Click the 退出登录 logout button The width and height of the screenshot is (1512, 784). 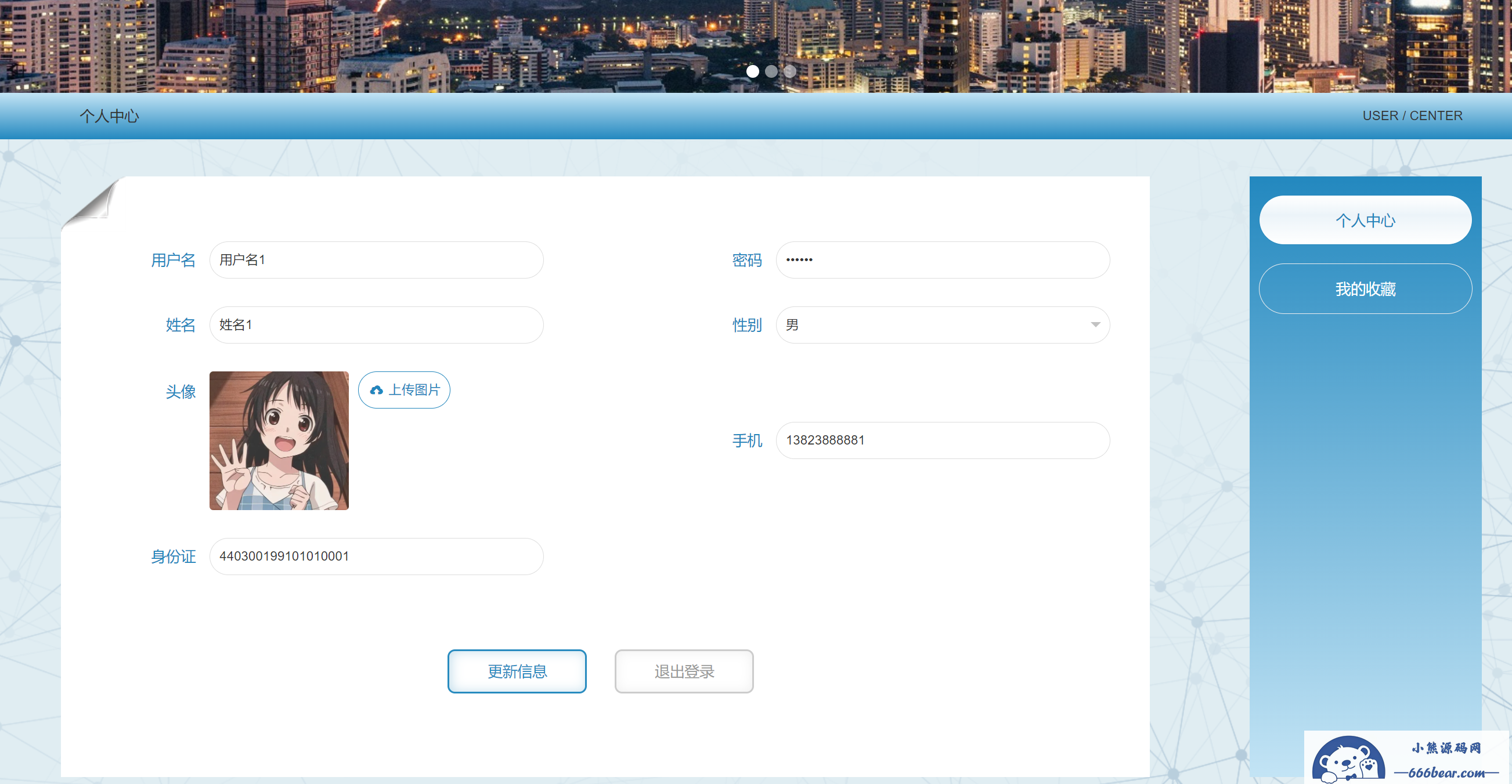coord(684,671)
